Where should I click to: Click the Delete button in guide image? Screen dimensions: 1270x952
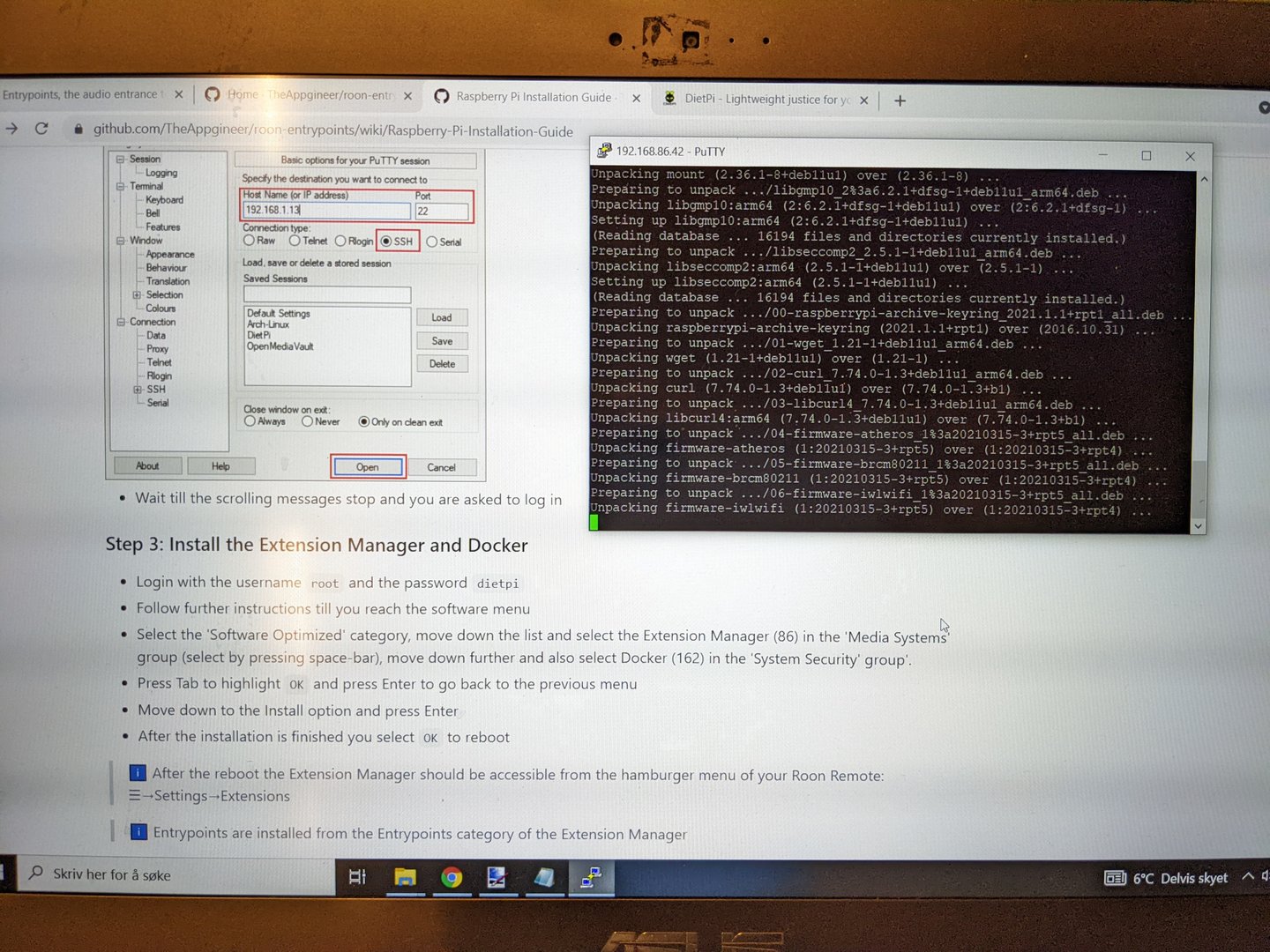click(442, 364)
